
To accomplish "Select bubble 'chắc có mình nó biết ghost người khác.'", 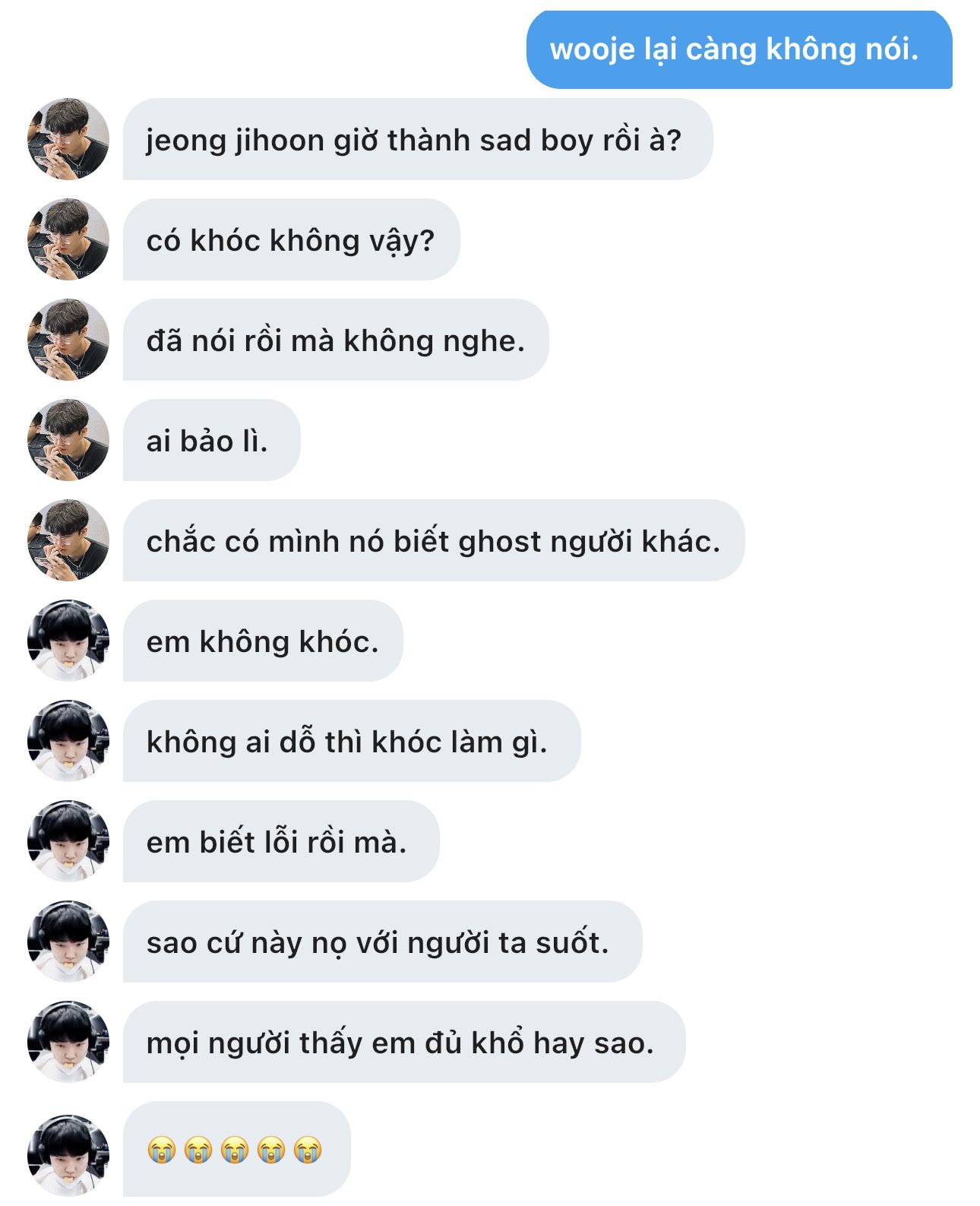I will pos(434,540).
